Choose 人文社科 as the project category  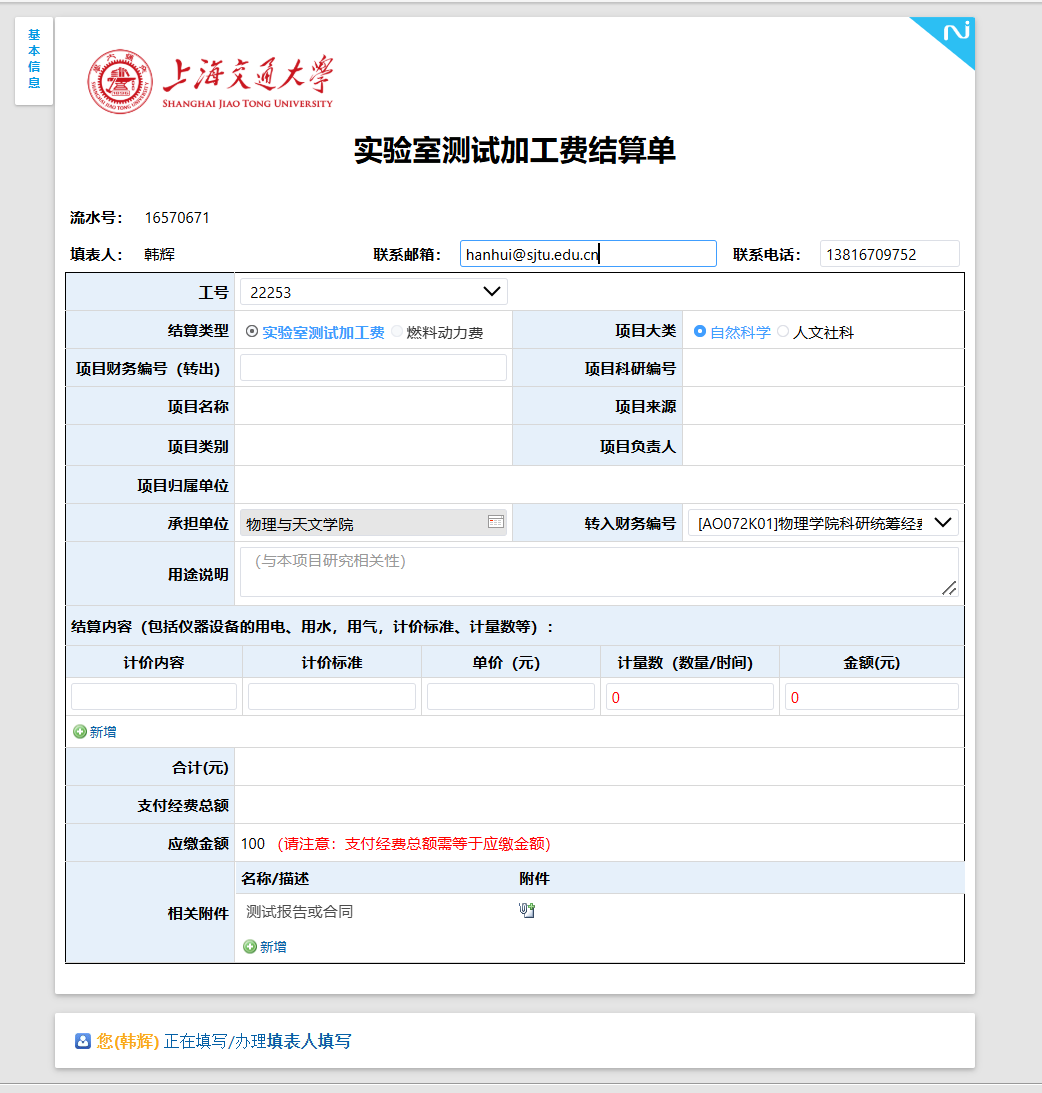783,332
